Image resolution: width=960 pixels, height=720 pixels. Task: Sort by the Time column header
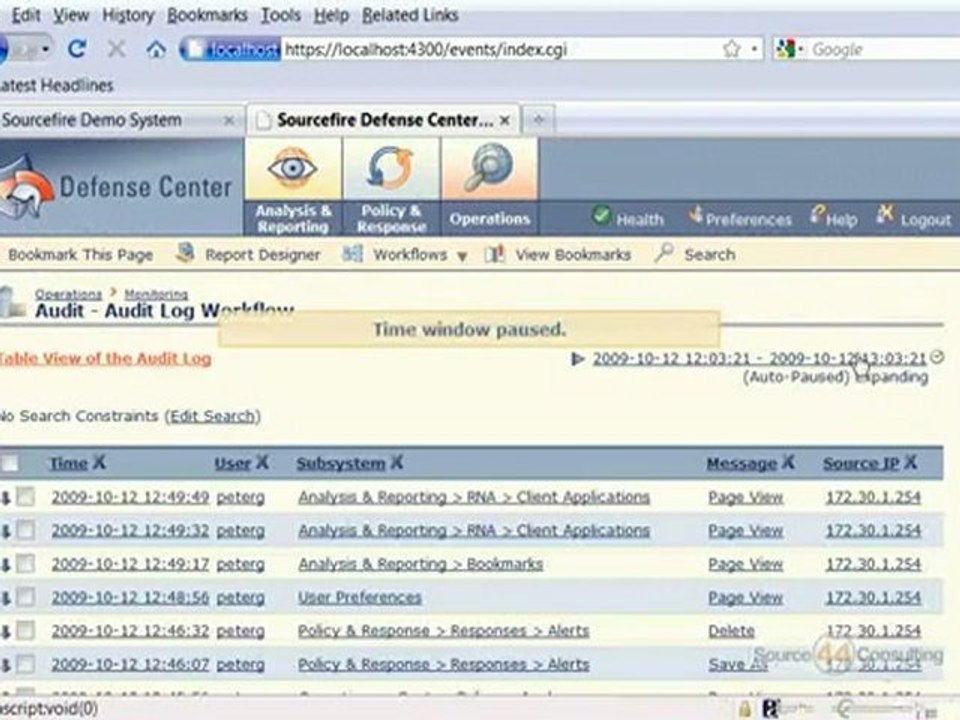pos(69,463)
